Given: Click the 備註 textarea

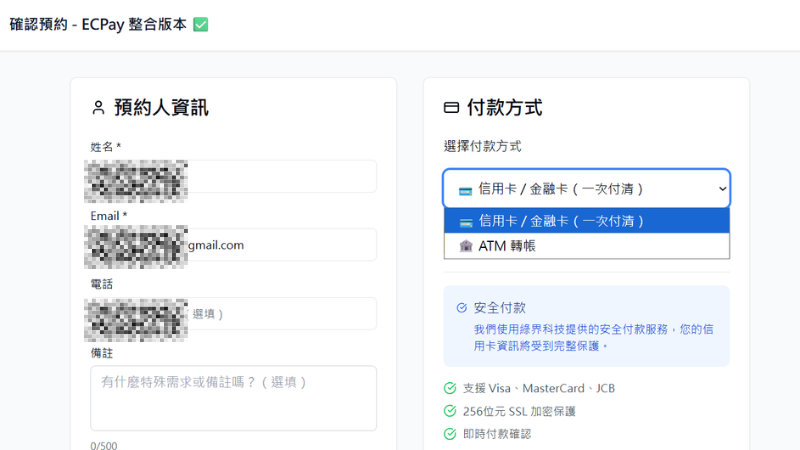Looking at the screenshot, I should [x=234, y=398].
